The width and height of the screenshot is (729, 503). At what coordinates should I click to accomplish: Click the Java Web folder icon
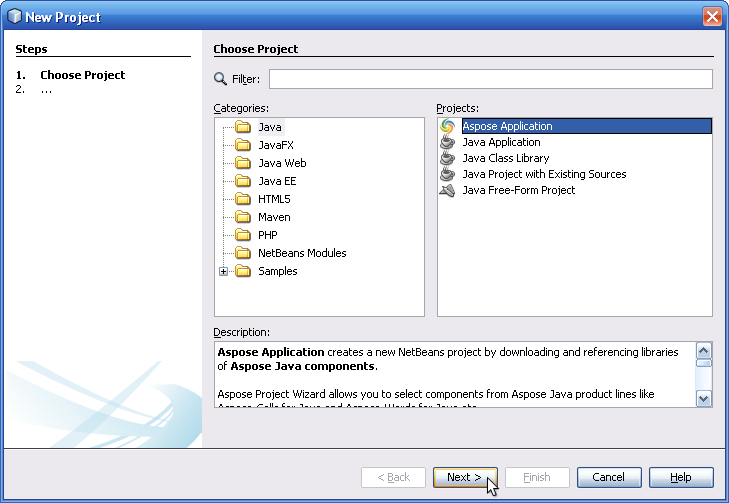[x=243, y=163]
